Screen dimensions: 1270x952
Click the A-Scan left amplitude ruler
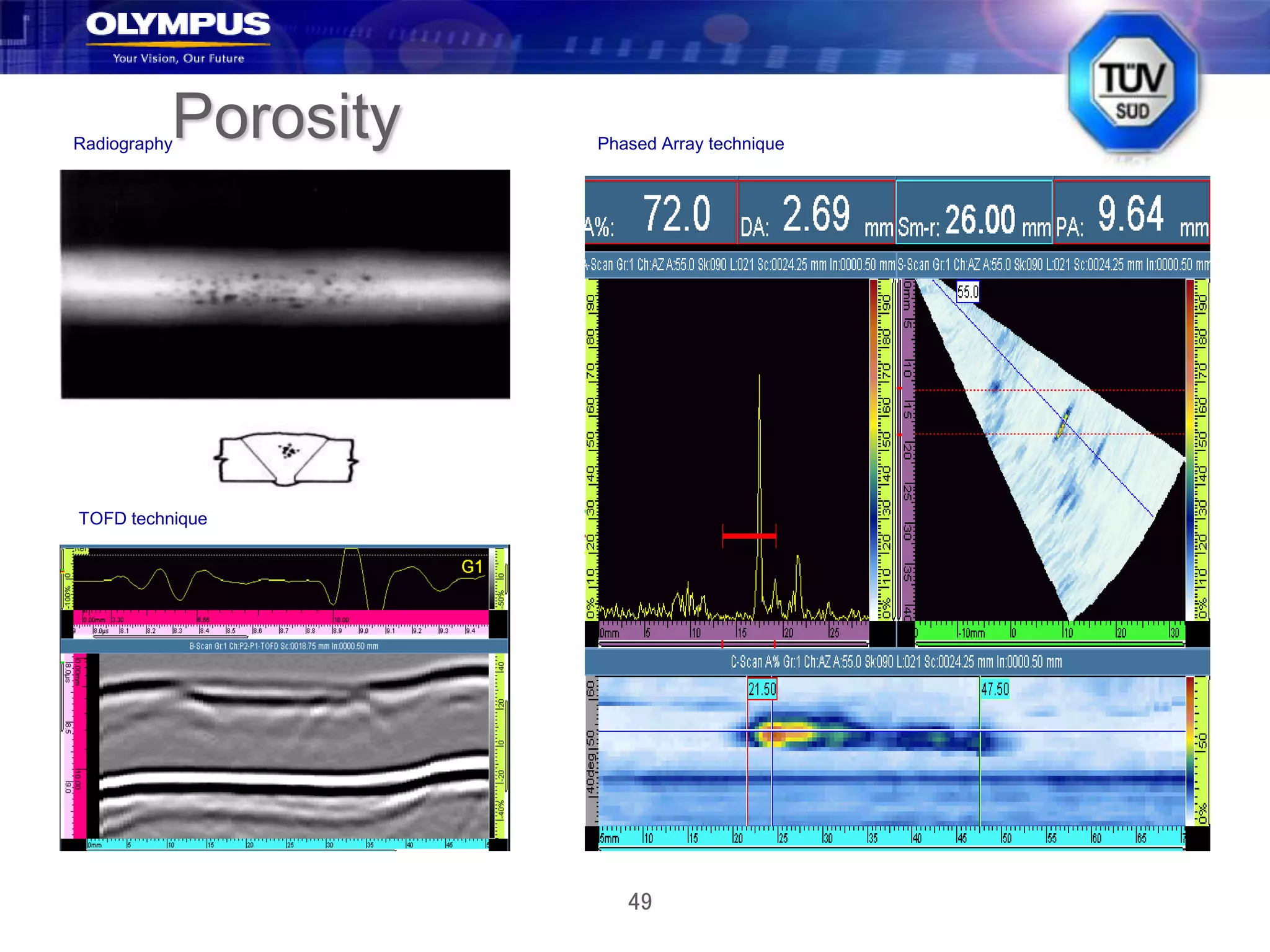click(x=592, y=449)
